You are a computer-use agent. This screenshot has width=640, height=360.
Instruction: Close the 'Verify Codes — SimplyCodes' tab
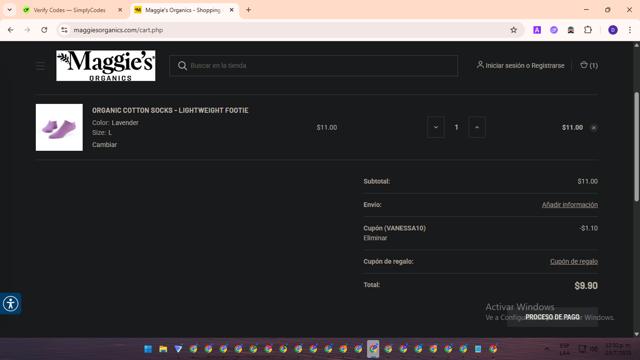pos(120,10)
